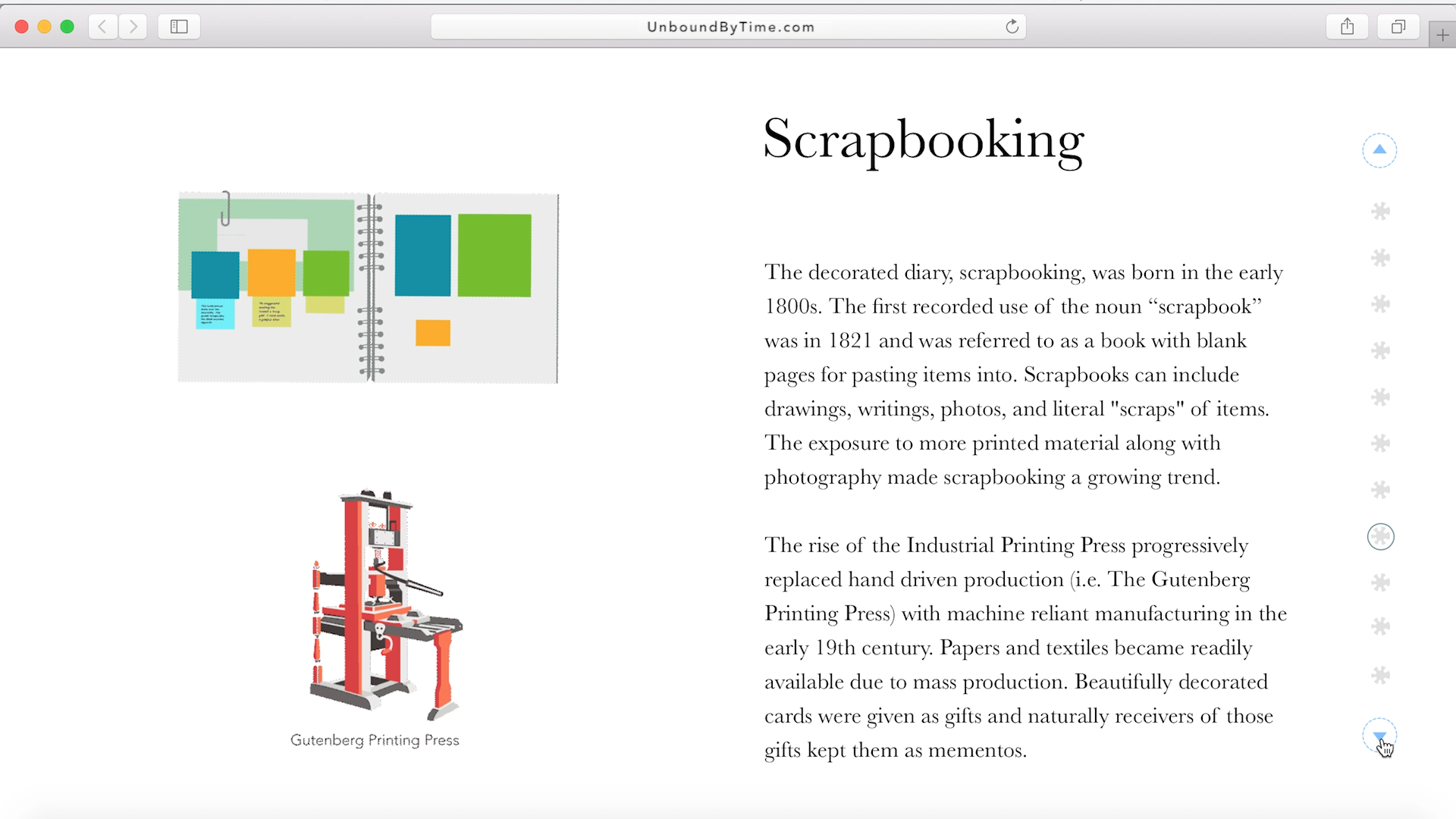Click the Gutenberg Printing Press caption

tap(375, 740)
